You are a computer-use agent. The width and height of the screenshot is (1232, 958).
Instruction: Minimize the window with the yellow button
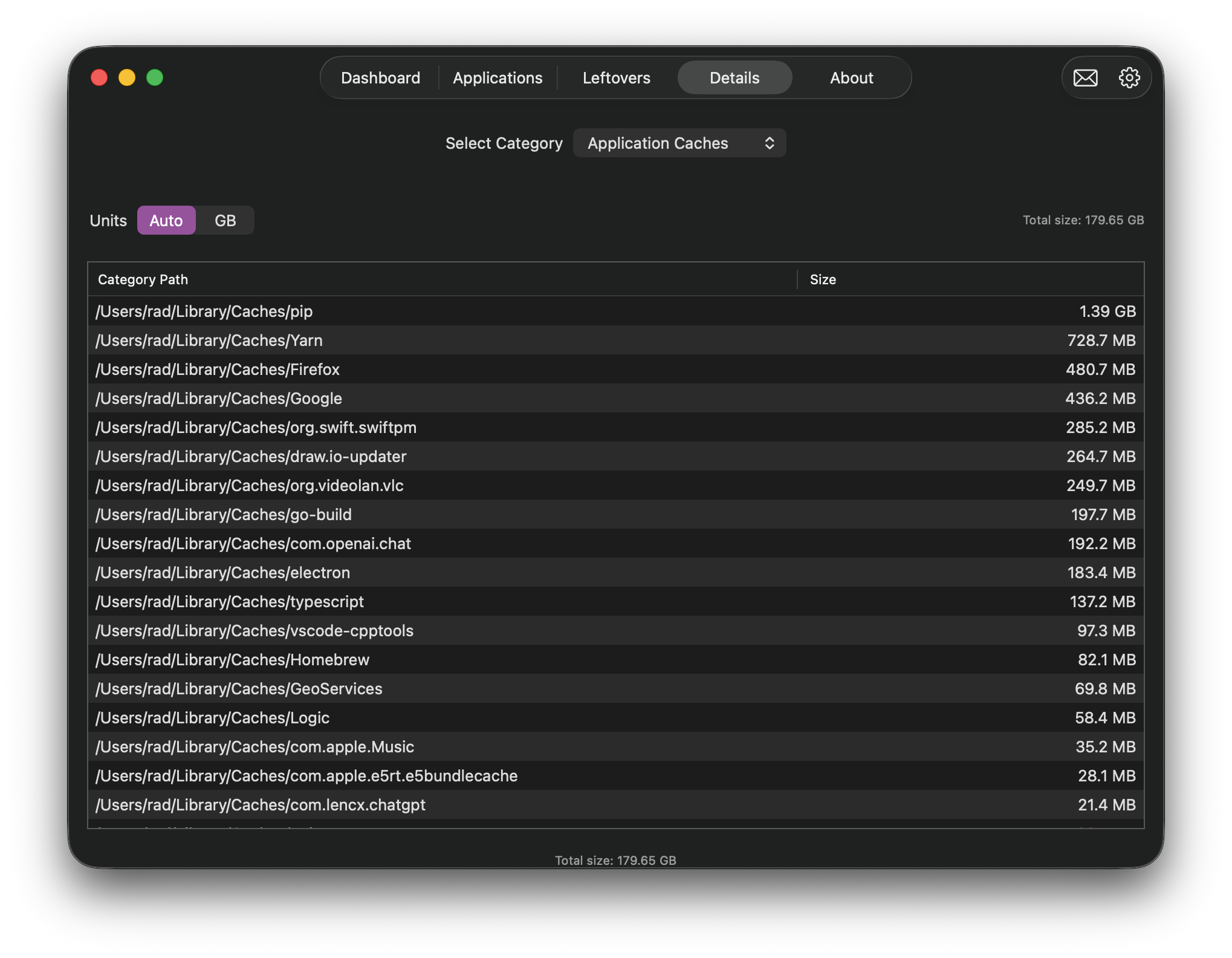point(127,78)
